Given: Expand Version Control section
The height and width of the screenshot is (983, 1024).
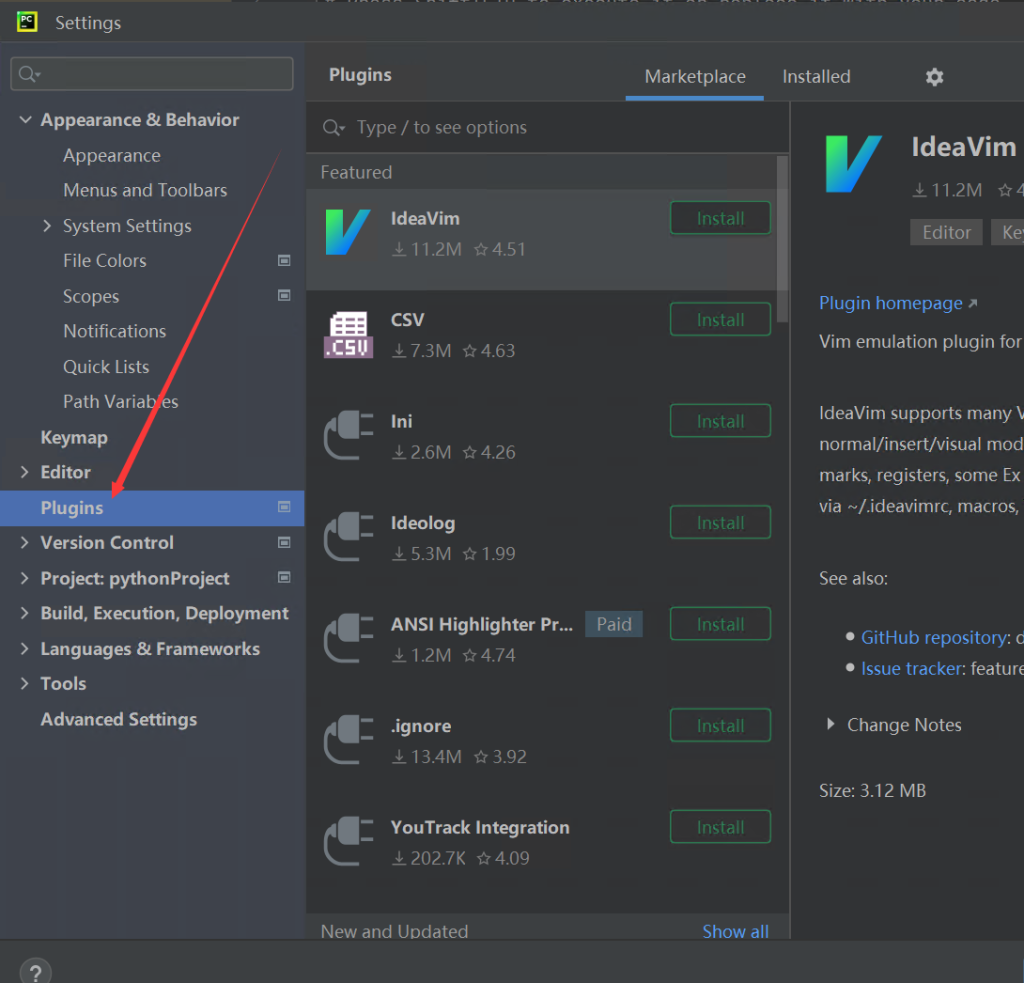Looking at the screenshot, I should 25,542.
